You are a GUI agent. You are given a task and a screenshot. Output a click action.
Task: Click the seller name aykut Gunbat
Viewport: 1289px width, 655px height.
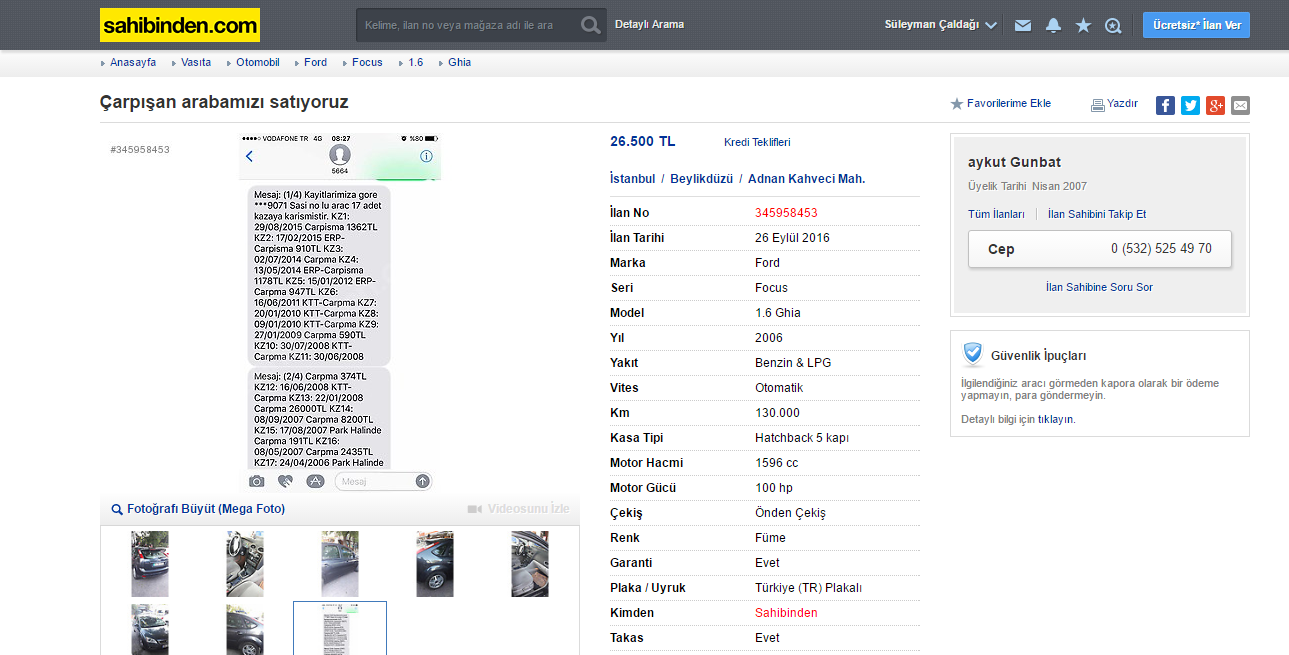pos(1014,162)
